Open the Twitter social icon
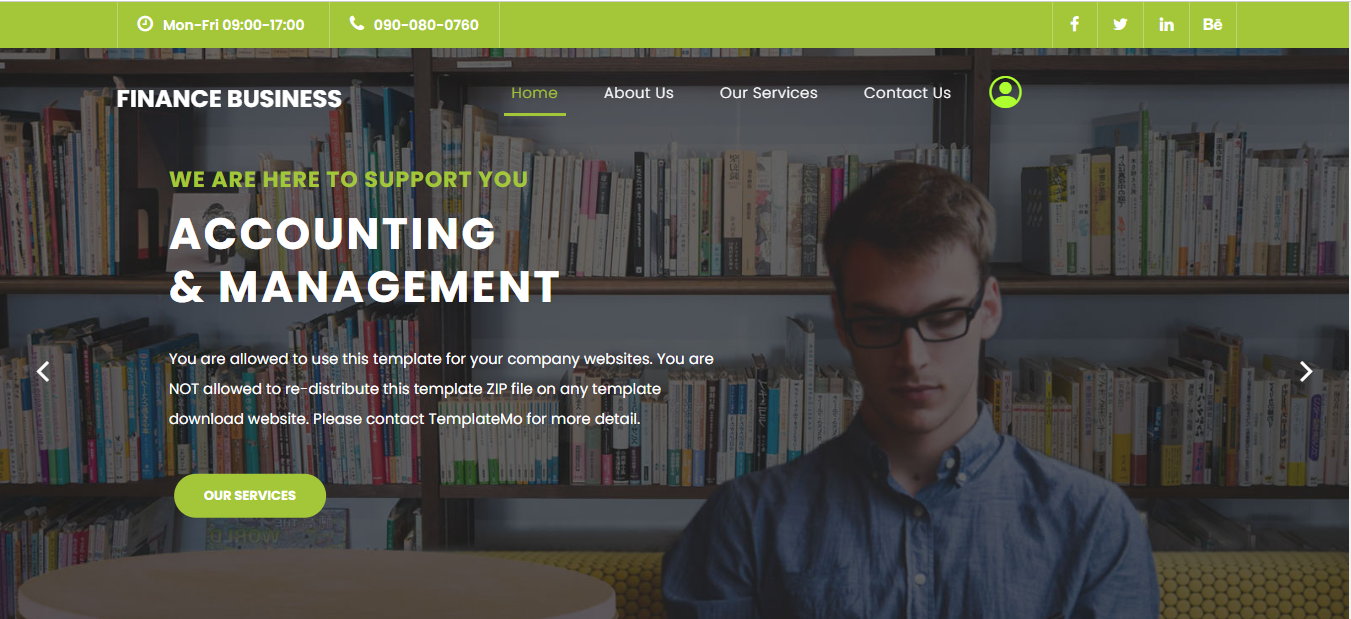1351x619 pixels. coord(1120,24)
